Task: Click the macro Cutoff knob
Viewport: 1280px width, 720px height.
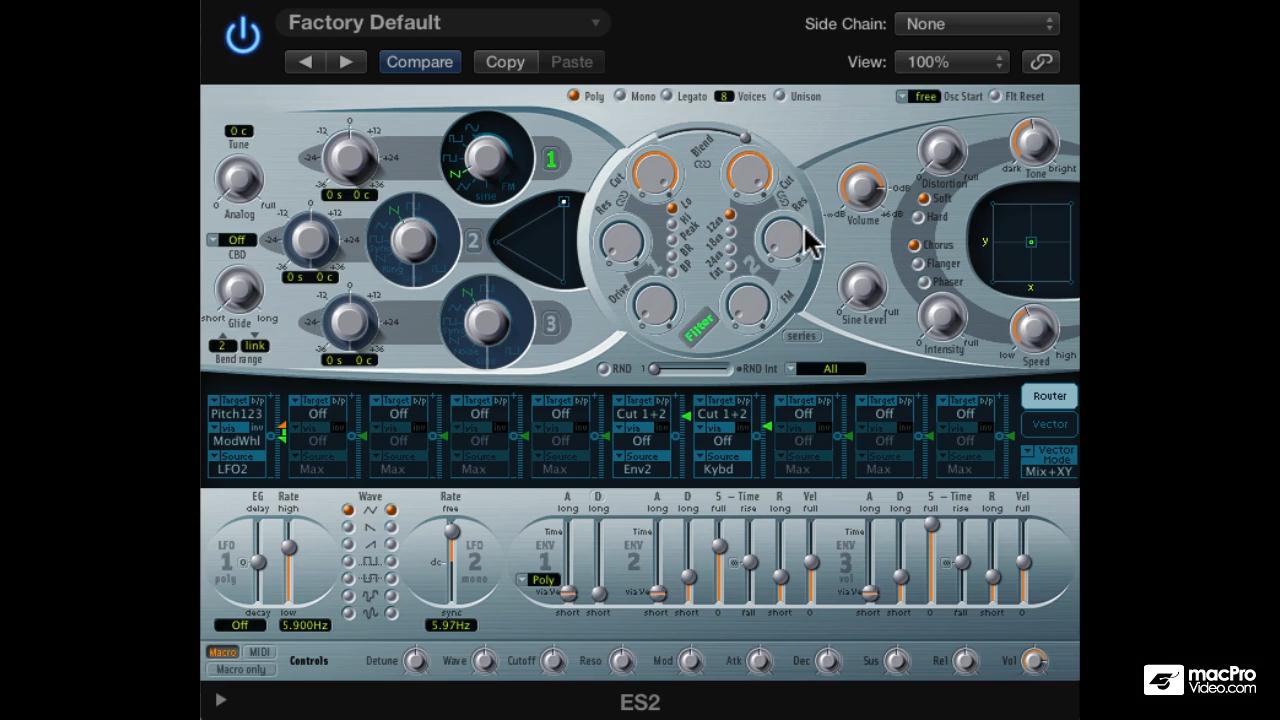Action: (x=553, y=661)
